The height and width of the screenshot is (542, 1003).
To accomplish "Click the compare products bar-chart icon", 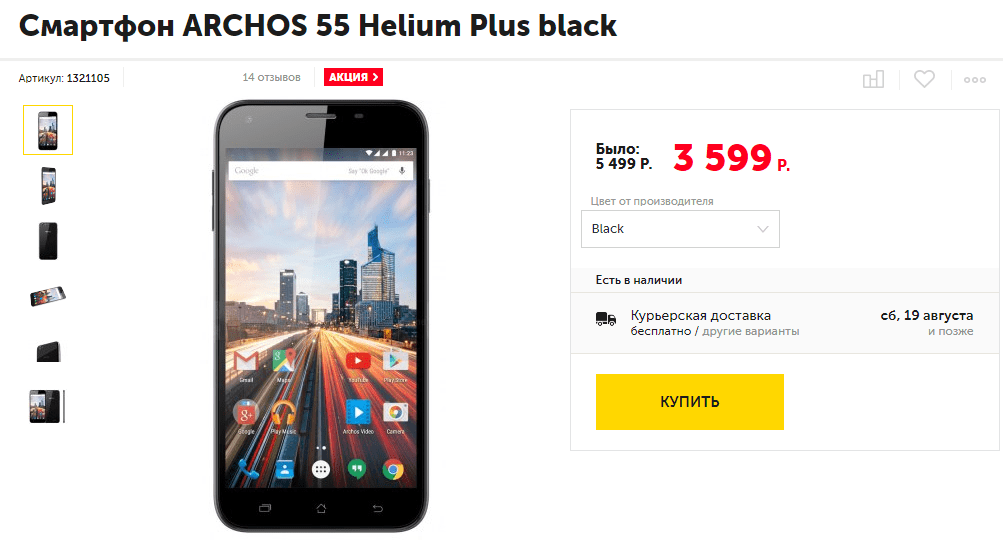I will coord(873,79).
